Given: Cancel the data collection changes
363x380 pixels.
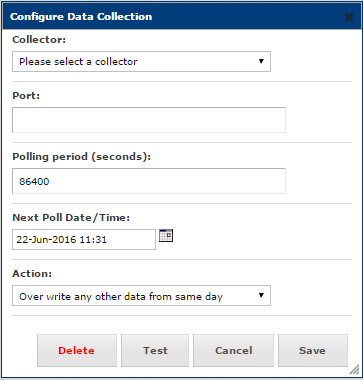Looking at the screenshot, I should tap(233, 351).
